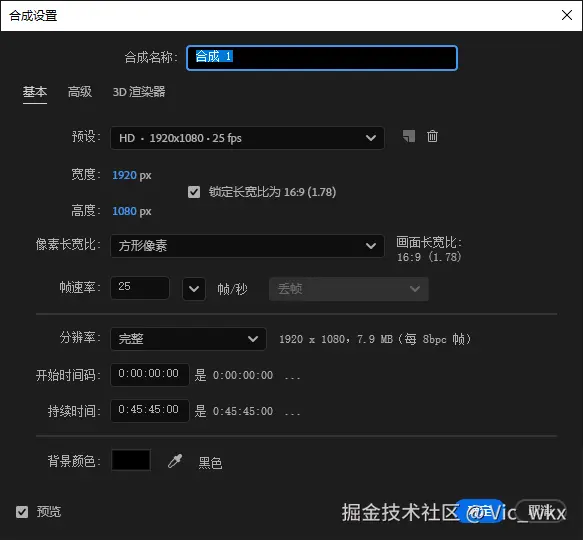Click the 确定 button
The height and width of the screenshot is (540, 583).
481,511
